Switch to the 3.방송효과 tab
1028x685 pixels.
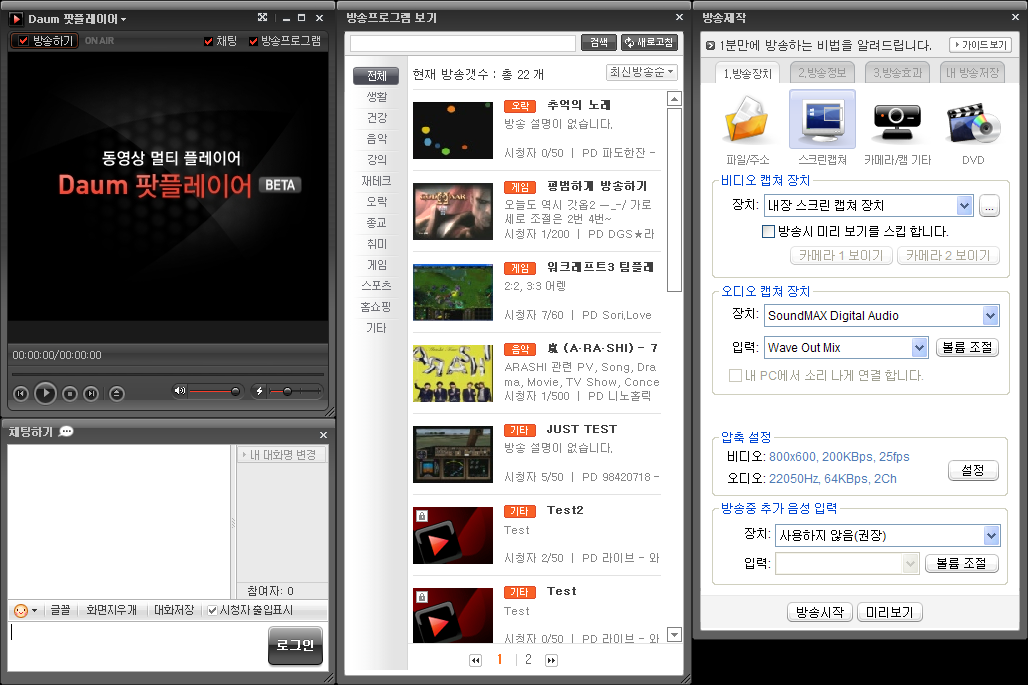pyautogui.click(x=898, y=73)
